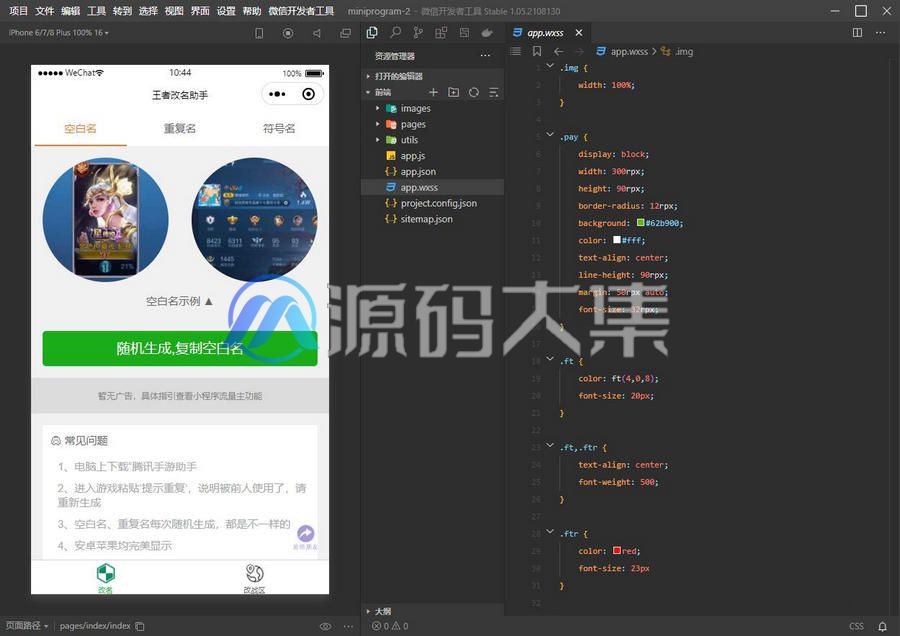Viewport: 900px width, 636px height.
Task: Open the Extensions panel icon
Action: pyautogui.click(x=441, y=33)
